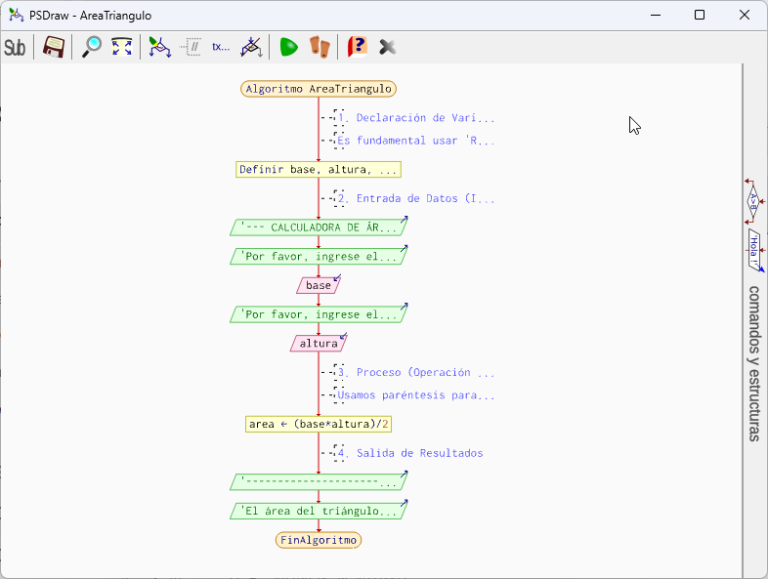Click the Sub subprocess button in toolbar
The height and width of the screenshot is (579, 768).
point(15,47)
